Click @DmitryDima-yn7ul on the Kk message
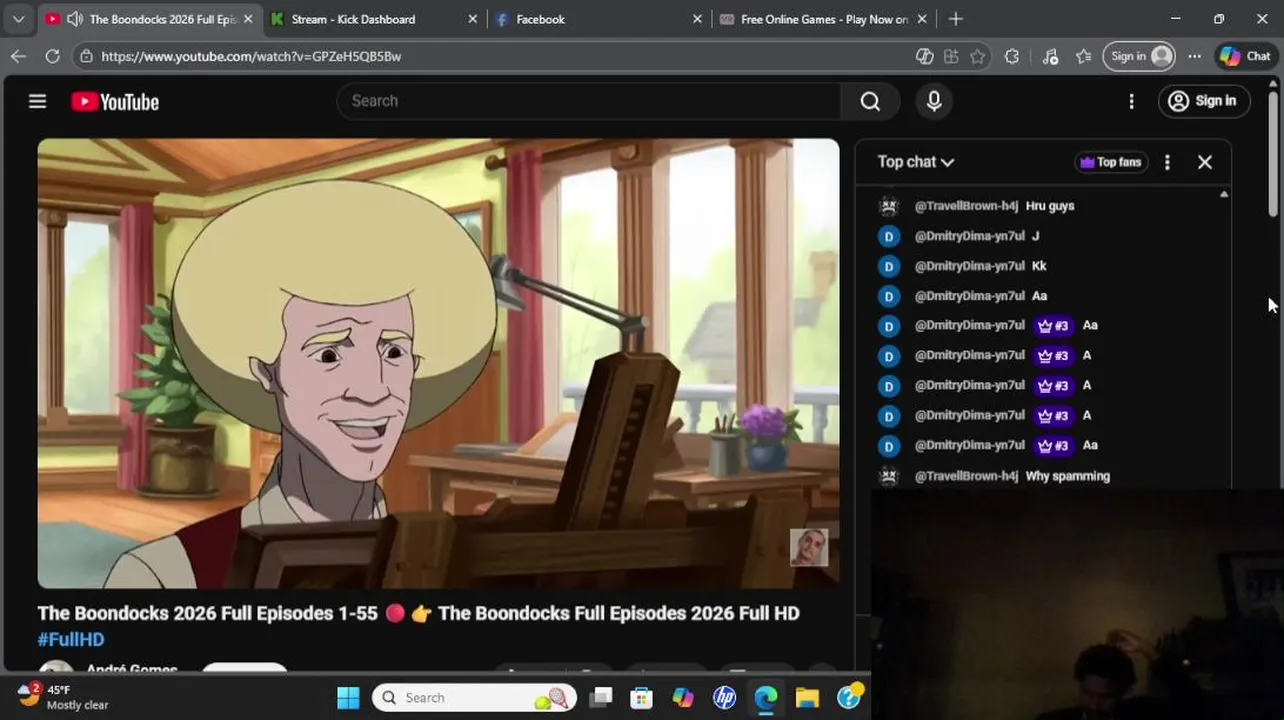Image resolution: width=1284 pixels, height=720 pixels. (x=970, y=266)
